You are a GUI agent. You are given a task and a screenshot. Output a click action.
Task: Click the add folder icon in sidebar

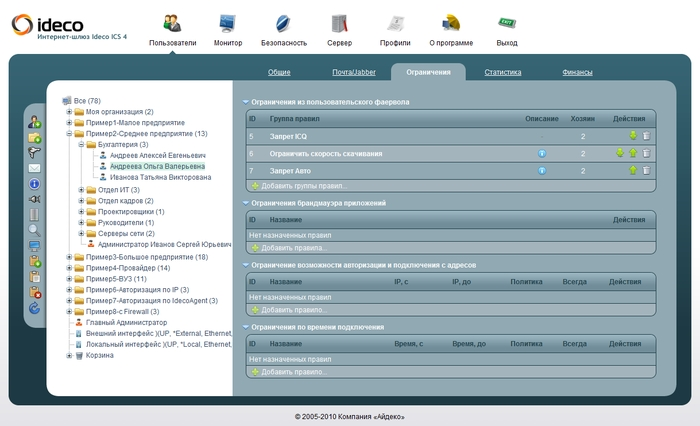[35, 137]
